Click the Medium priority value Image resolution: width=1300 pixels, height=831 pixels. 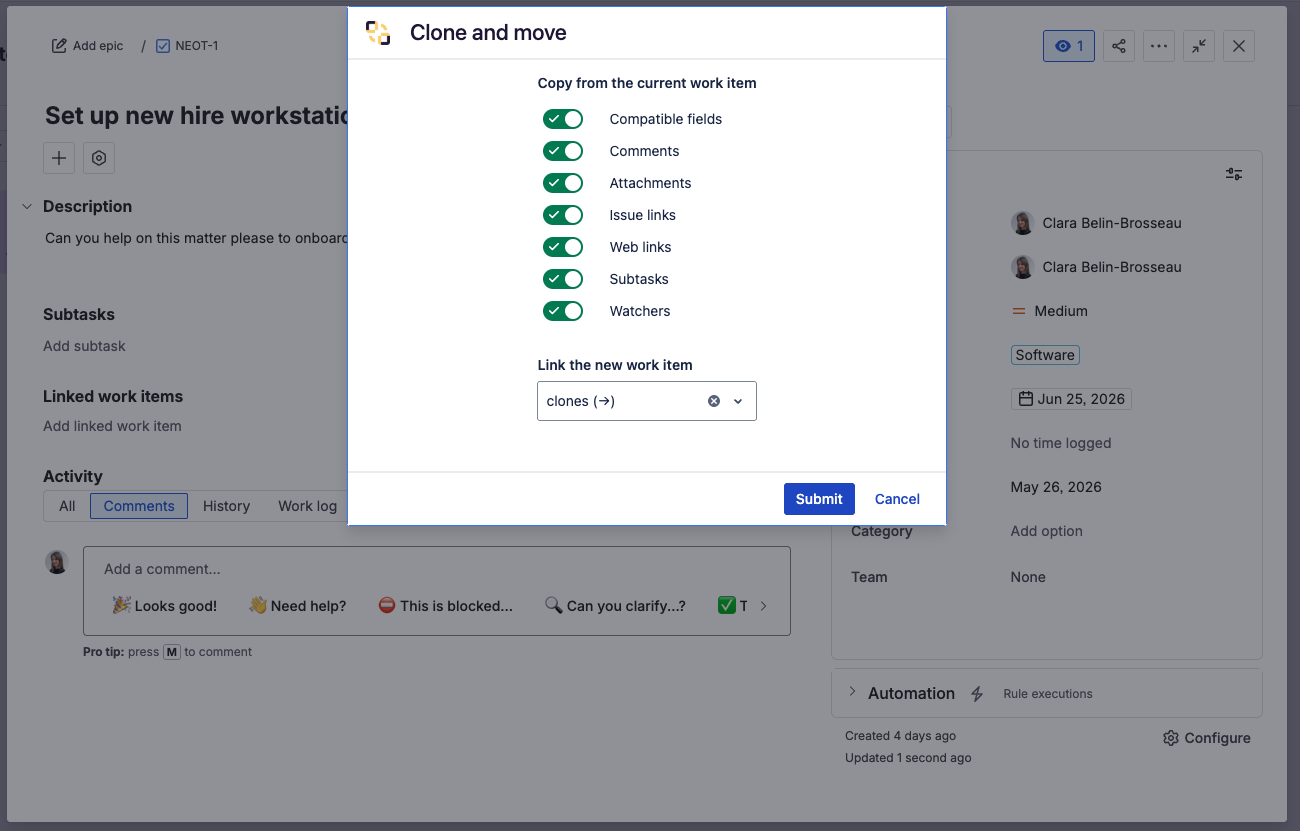tap(1049, 311)
